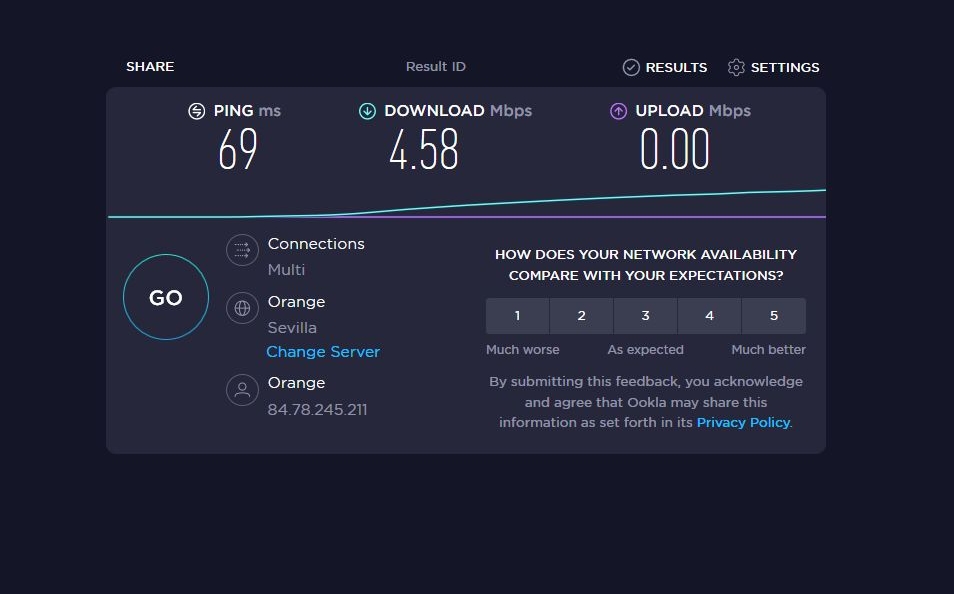
Task: Open the Change Server link
Action: point(323,352)
